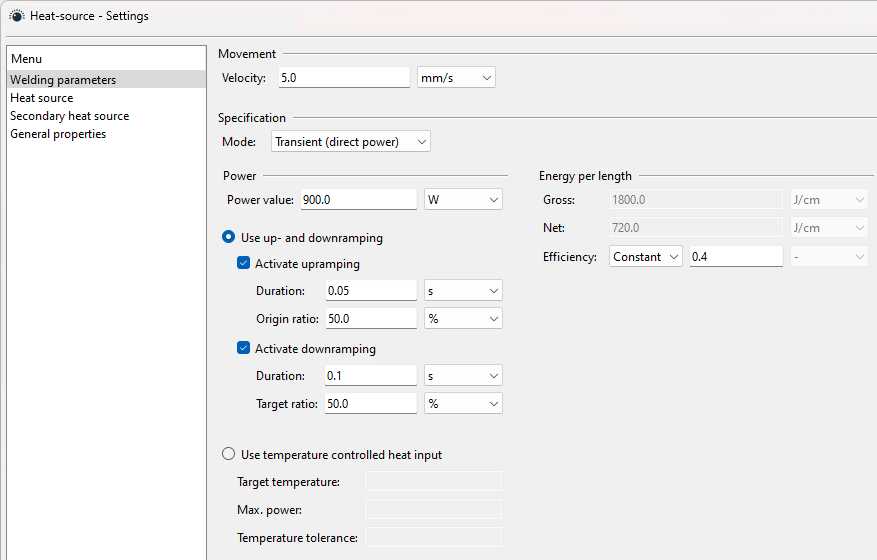Click the Energy per length heading
The height and width of the screenshot is (560, 877).
[x=585, y=176]
